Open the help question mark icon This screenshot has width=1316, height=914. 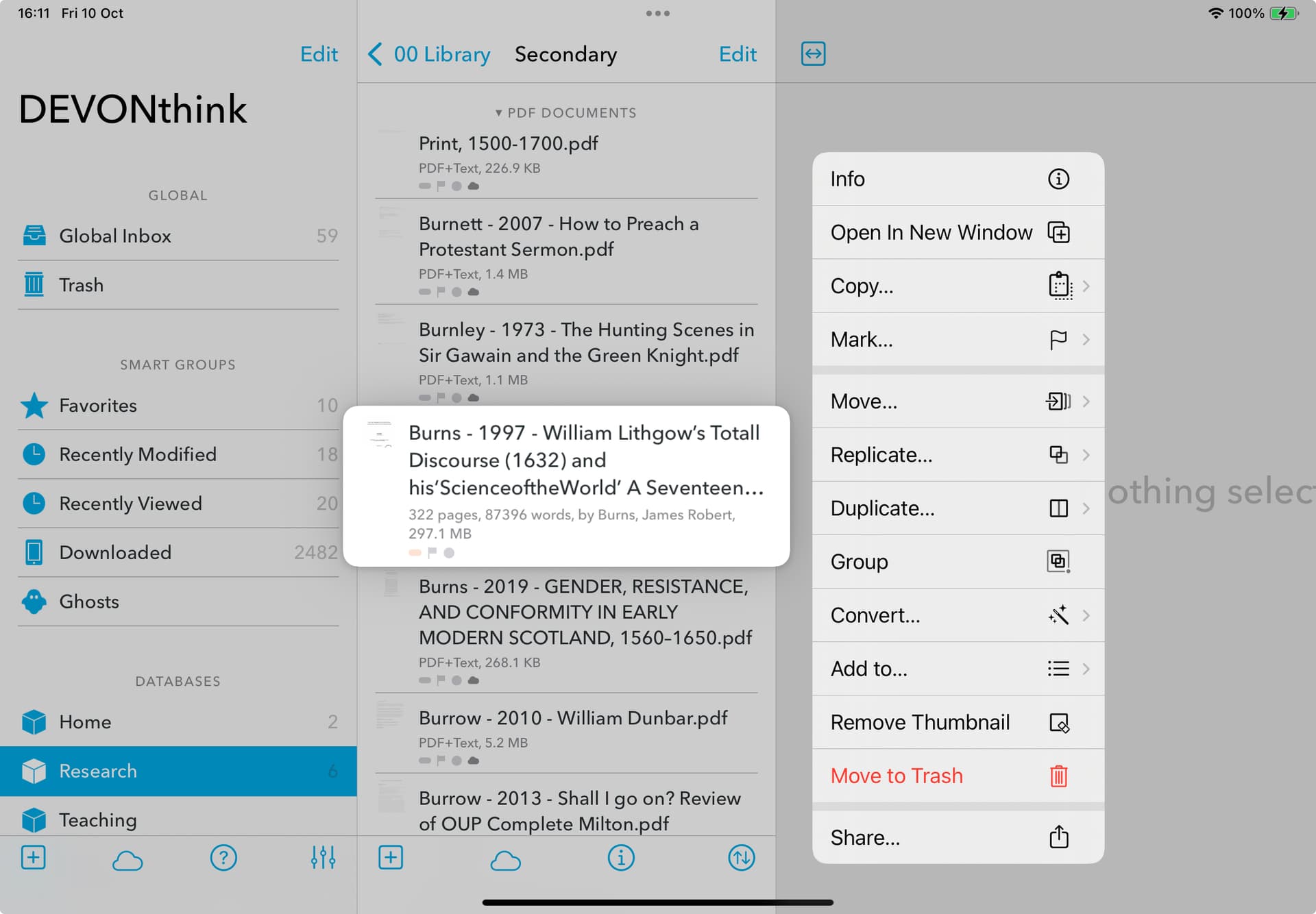click(223, 858)
